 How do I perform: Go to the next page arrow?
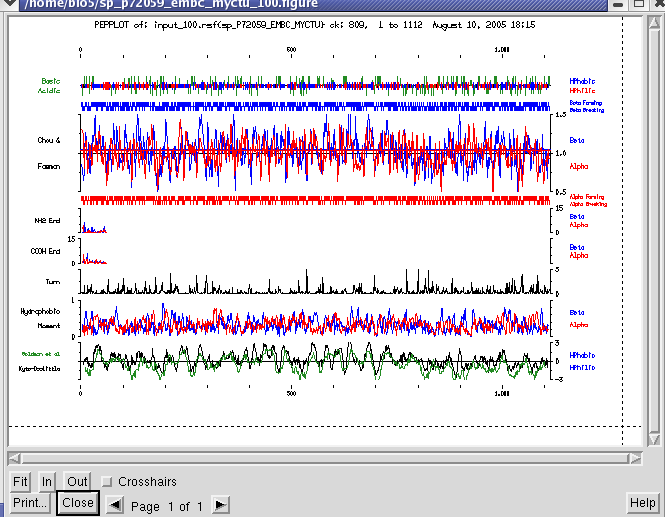tap(221, 506)
